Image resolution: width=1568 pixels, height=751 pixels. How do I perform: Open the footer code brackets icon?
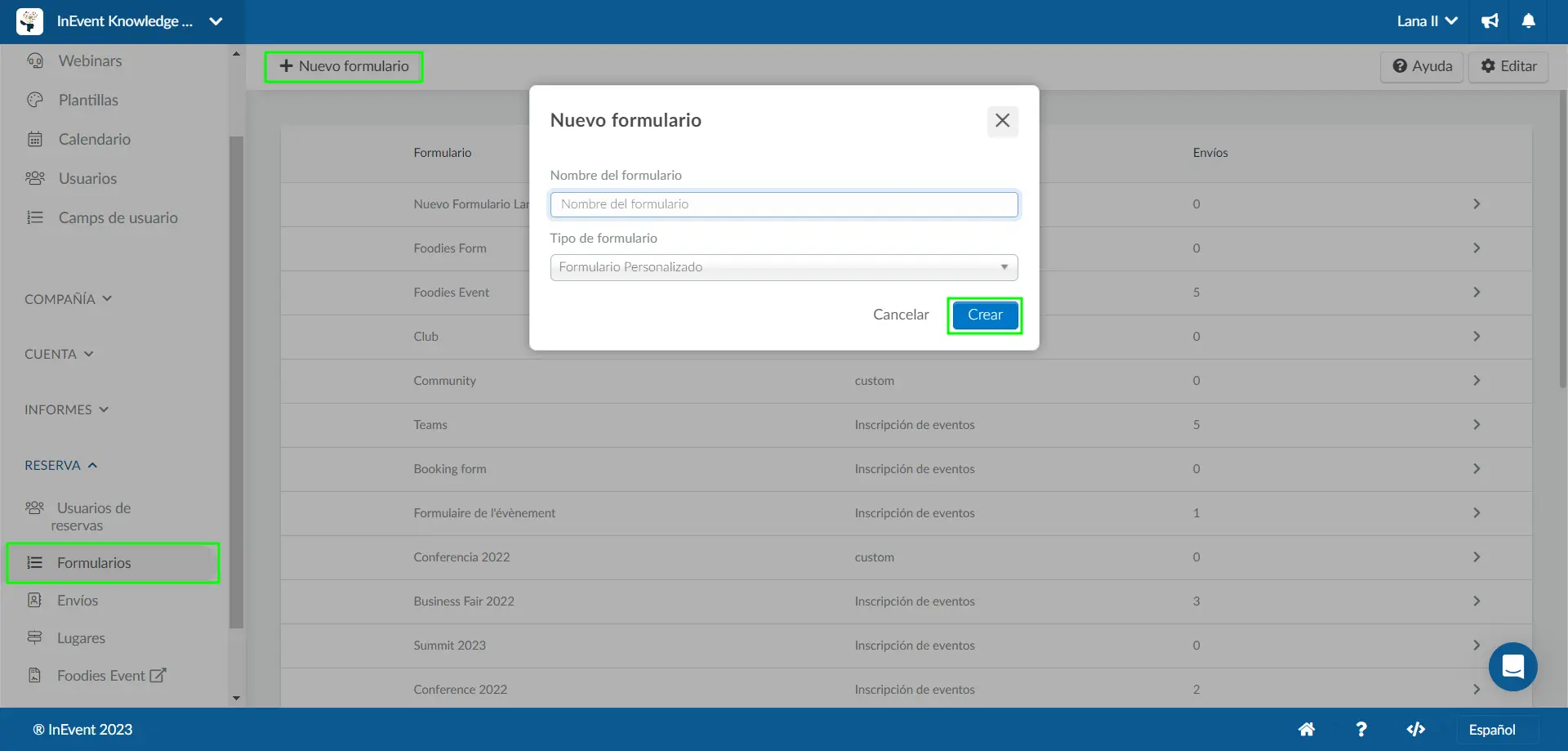[1416, 730]
